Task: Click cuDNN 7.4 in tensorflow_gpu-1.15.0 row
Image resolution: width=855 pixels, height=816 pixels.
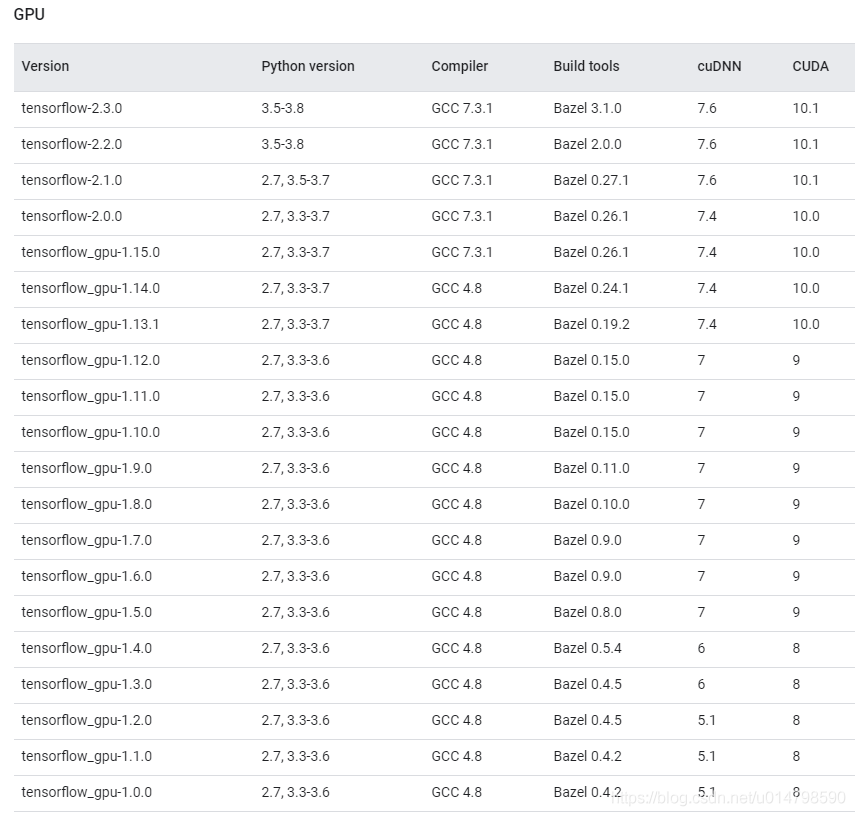Action: tap(707, 252)
